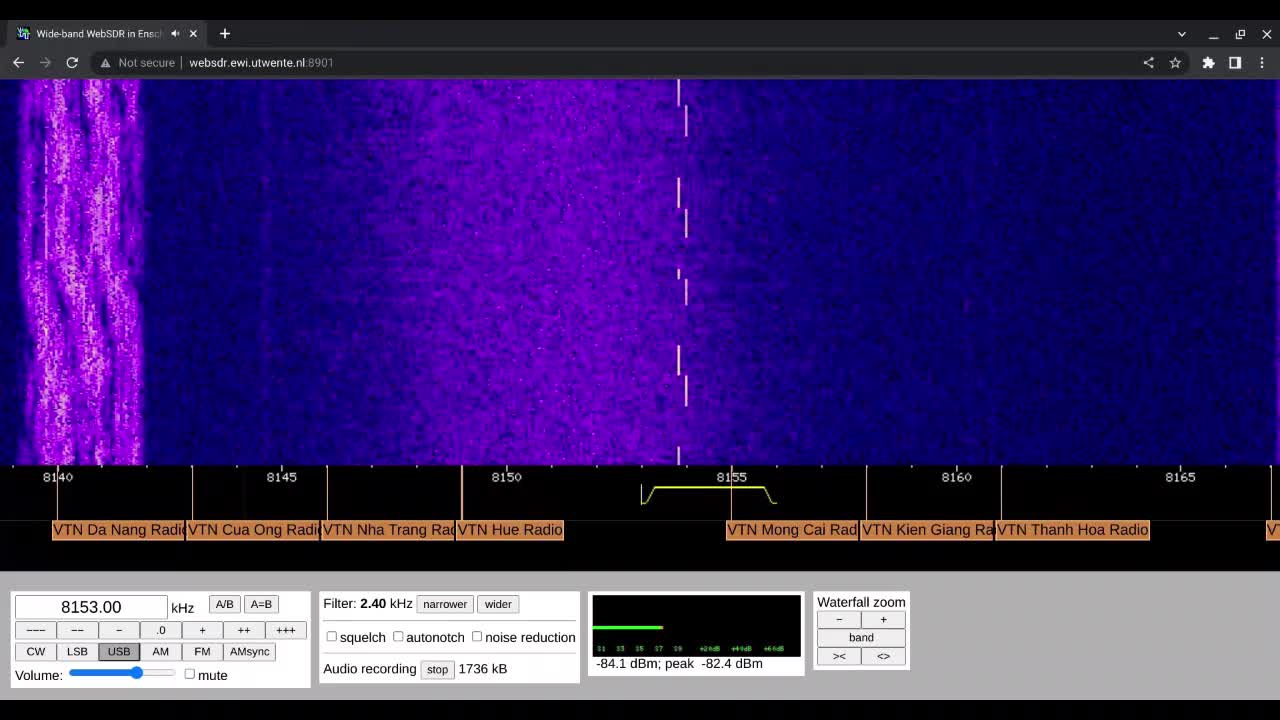1280x720 pixels.
Task: Click the strong signal in the waterfall near 8140
Action: tap(80, 272)
